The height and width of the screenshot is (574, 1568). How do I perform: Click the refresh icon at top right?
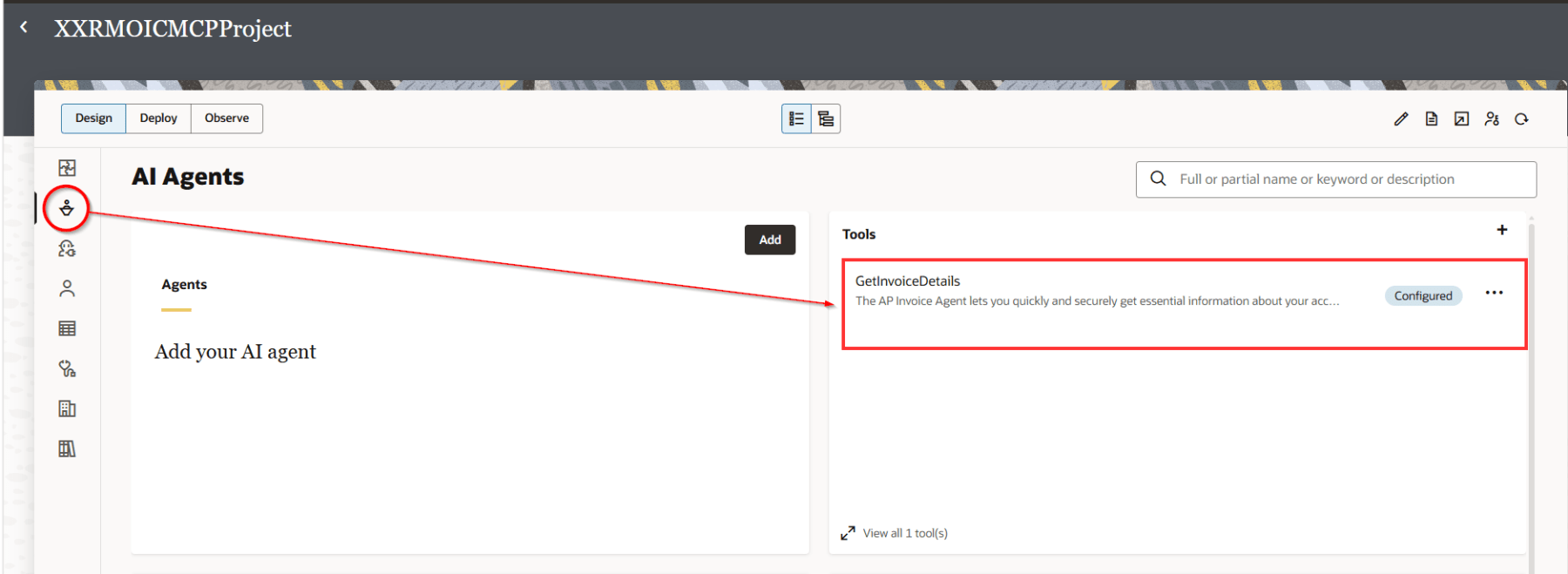1522,119
